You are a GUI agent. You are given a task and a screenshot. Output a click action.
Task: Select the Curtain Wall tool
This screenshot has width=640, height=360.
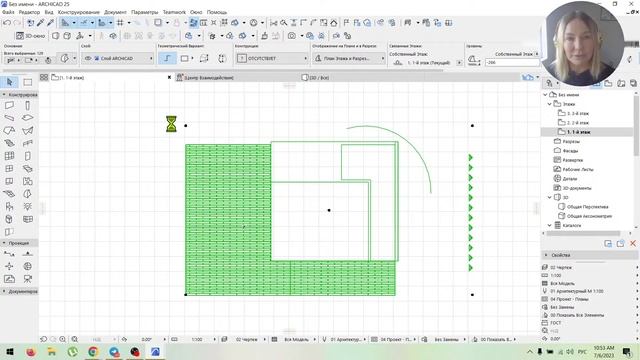click(9, 156)
